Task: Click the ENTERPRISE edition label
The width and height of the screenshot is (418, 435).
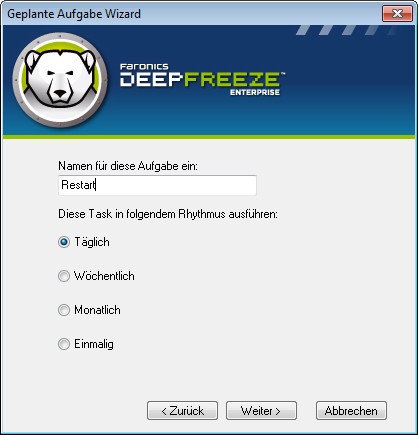Action: [255, 92]
